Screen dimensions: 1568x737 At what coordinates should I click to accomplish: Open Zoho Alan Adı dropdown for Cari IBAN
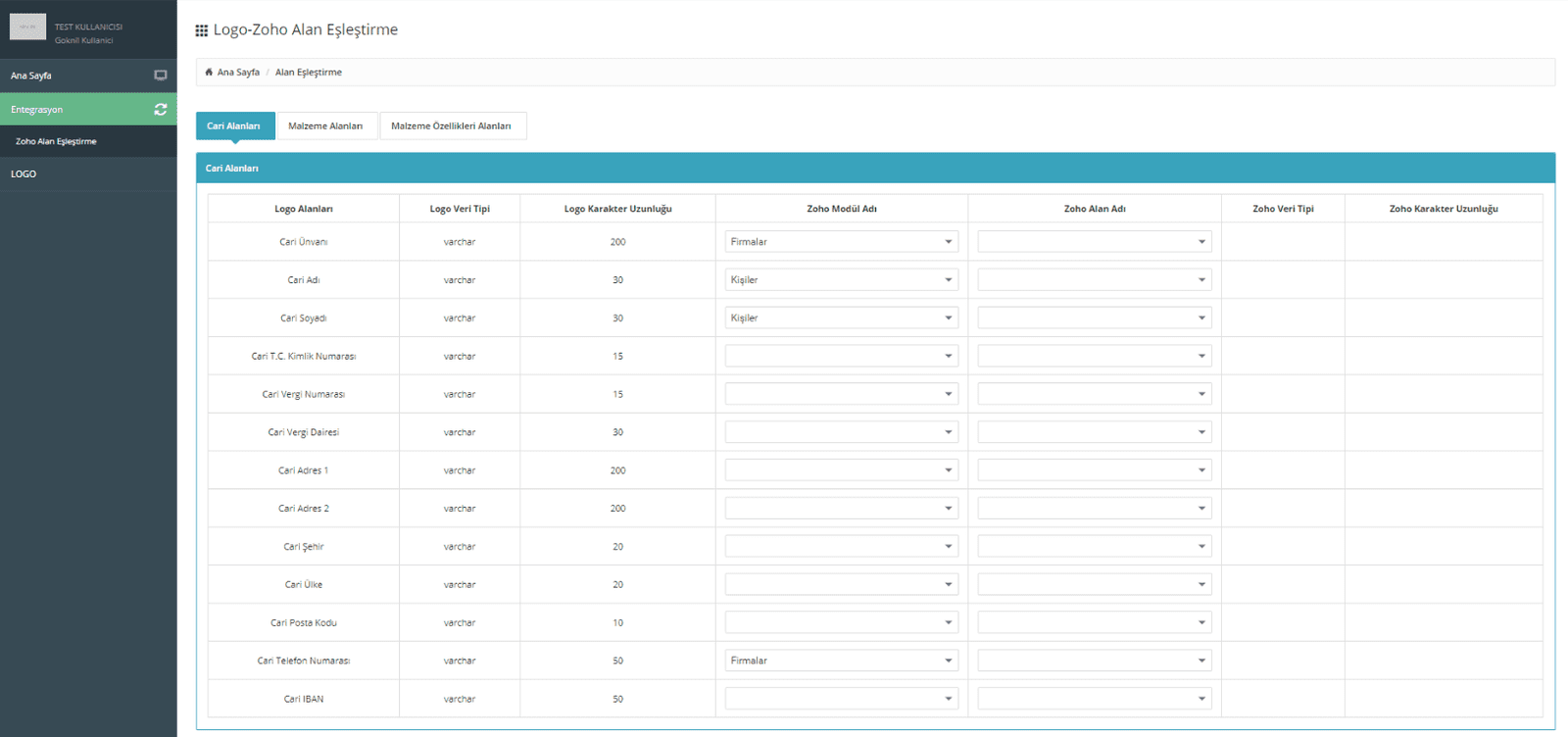(1095, 699)
